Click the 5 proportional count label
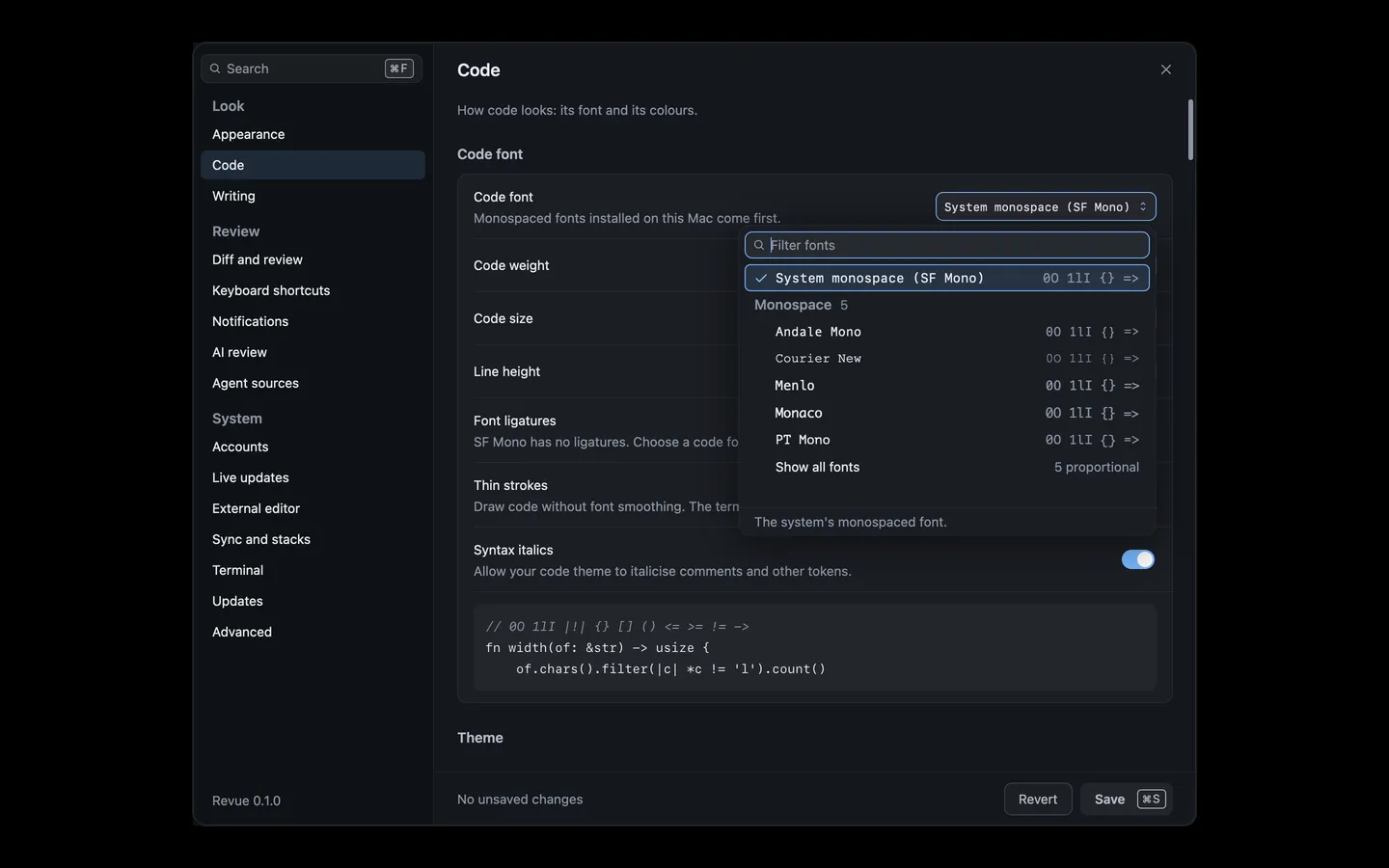 pyautogui.click(x=1097, y=467)
